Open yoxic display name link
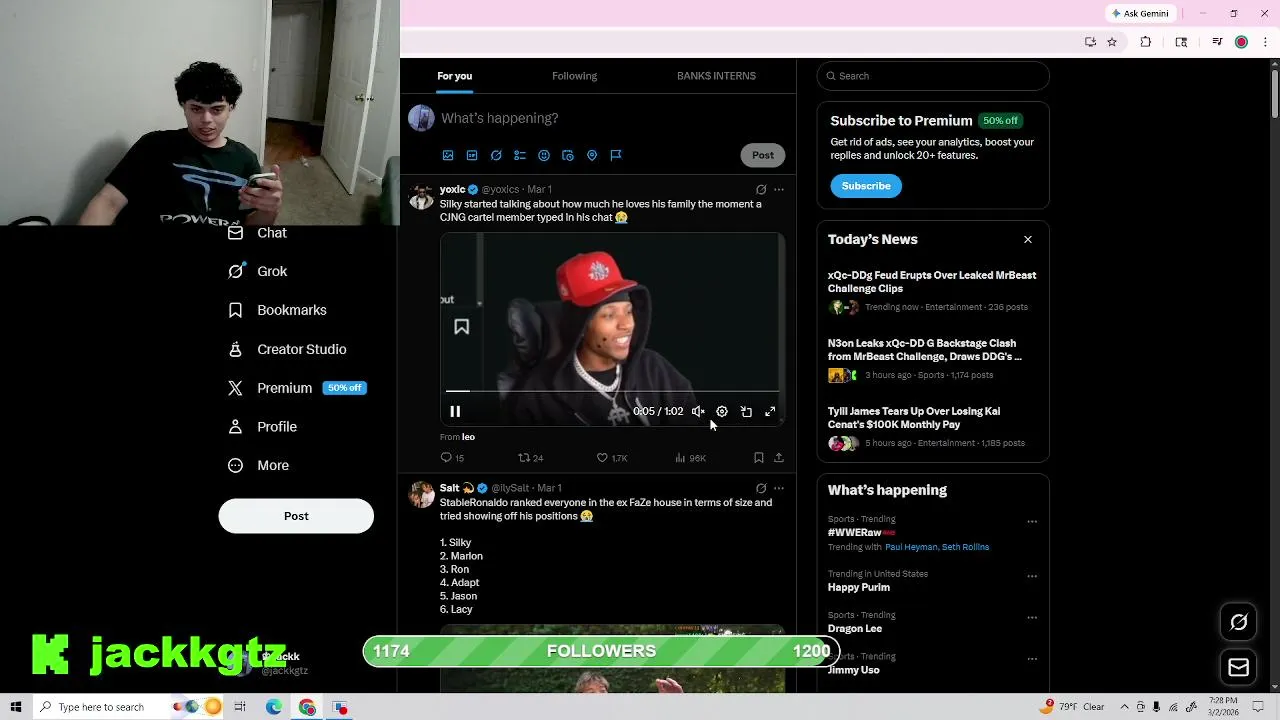Viewport: 1280px width, 720px height. [452, 189]
